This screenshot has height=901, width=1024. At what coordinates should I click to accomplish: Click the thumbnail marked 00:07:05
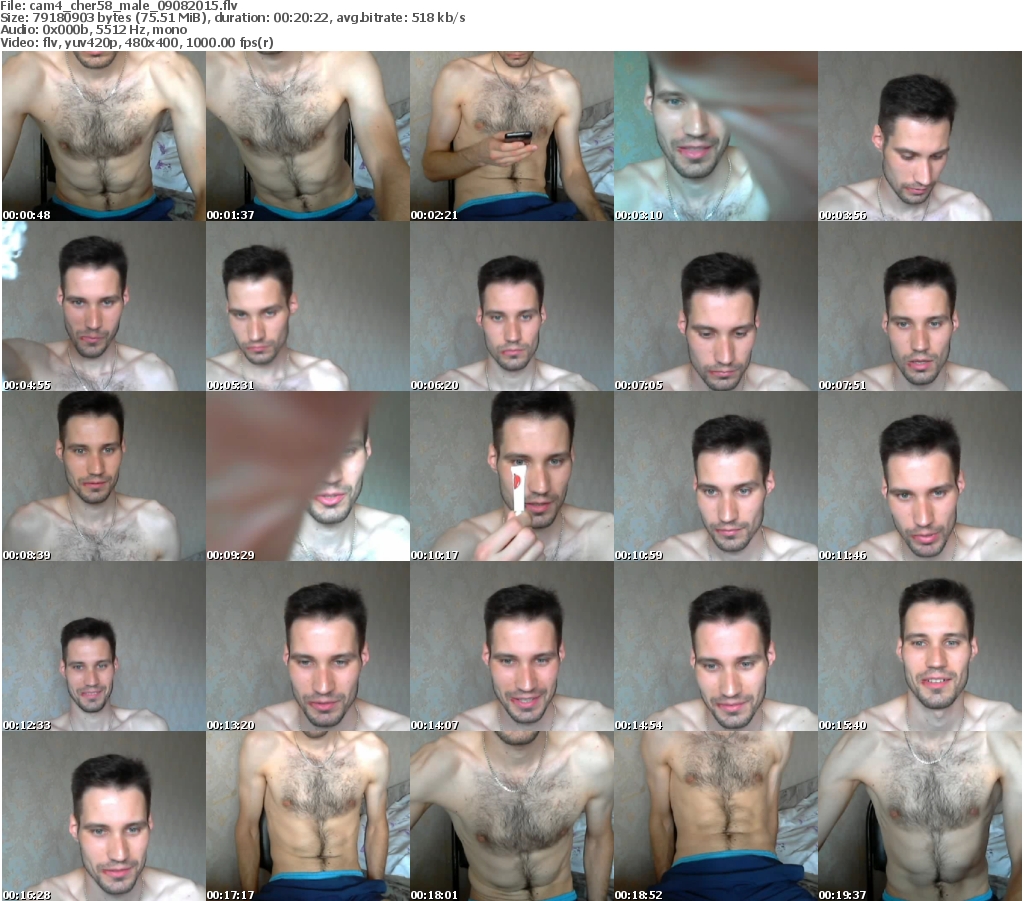coord(716,306)
